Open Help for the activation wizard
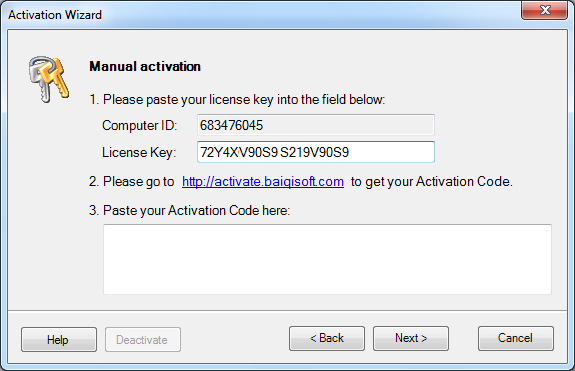The image size is (575, 371). [x=59, y=339]
